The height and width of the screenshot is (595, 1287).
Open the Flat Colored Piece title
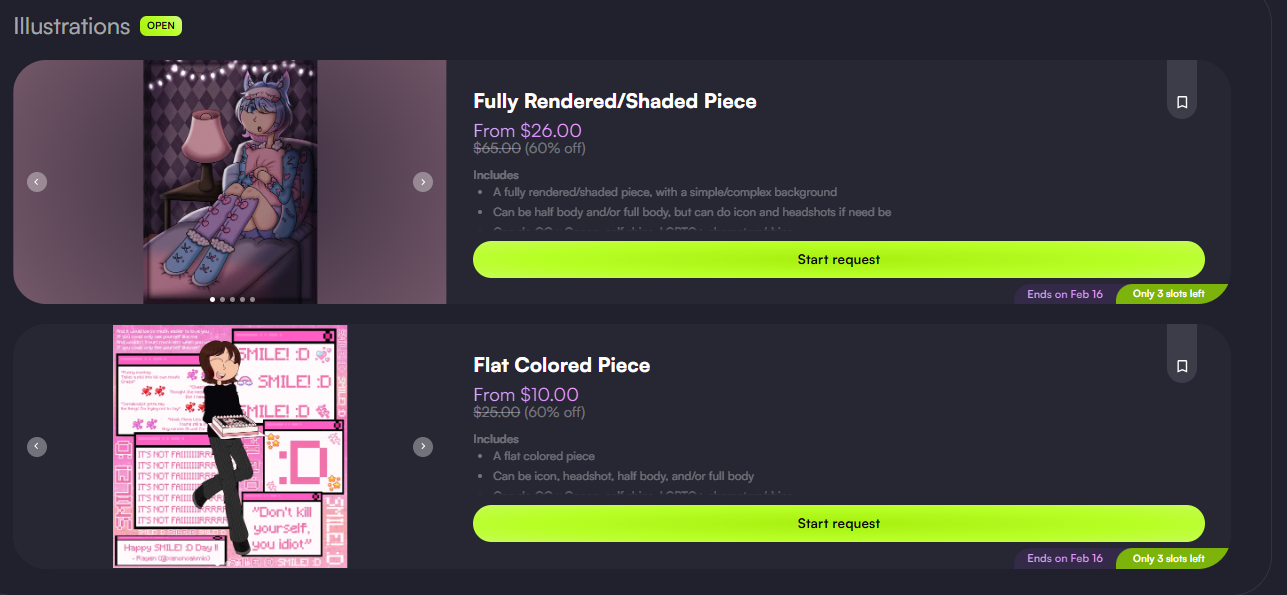pos(561,365)
